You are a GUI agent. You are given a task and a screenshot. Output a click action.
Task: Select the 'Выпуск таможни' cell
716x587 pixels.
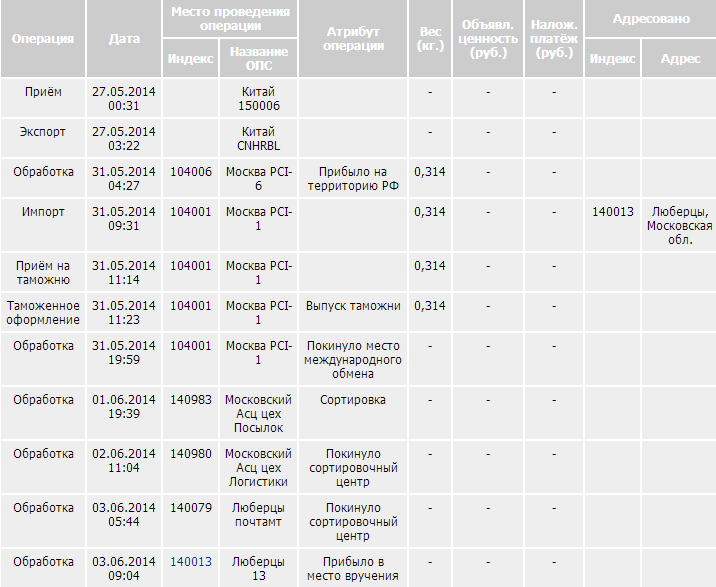[353, 312]
